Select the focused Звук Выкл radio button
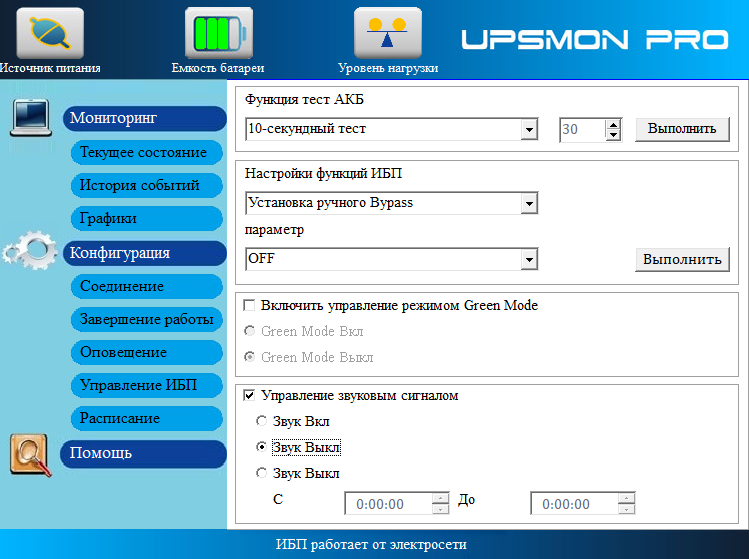This screenshot has width=749, height=559. 261,447
